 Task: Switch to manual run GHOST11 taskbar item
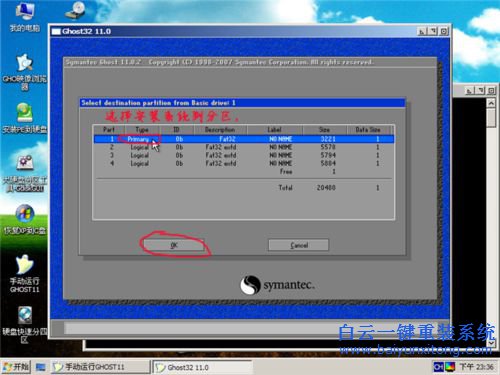(100, 367)
